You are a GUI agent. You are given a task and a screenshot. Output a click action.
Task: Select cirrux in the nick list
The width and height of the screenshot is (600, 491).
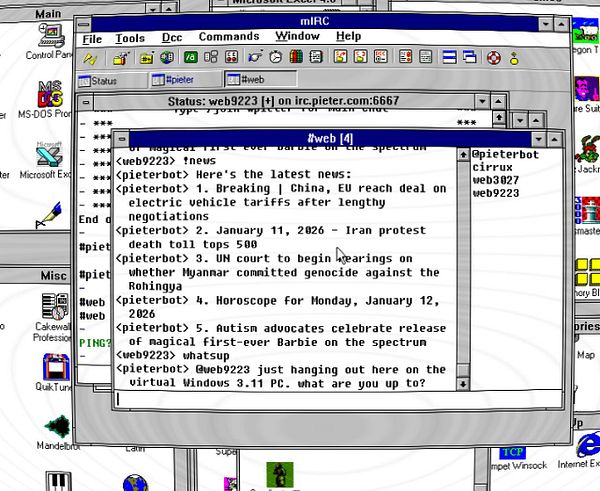pyautogui.click(x=492, y=168)
